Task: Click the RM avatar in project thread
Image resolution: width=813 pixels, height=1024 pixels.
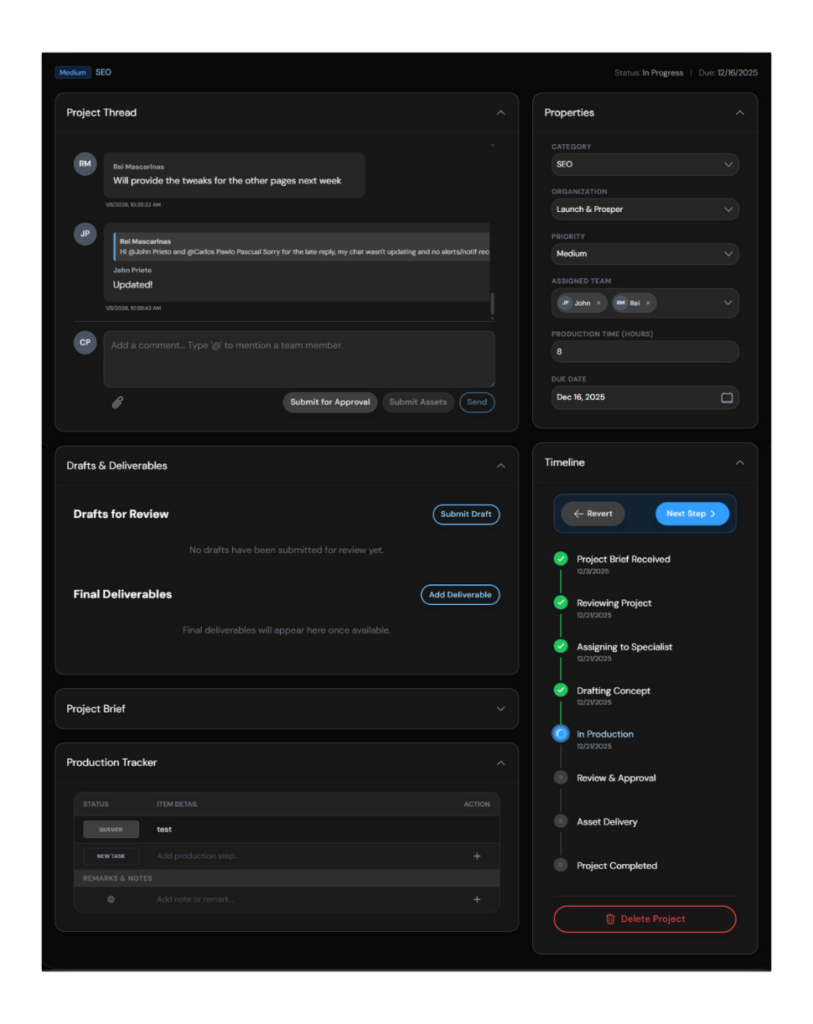Action: click(85, 164)
